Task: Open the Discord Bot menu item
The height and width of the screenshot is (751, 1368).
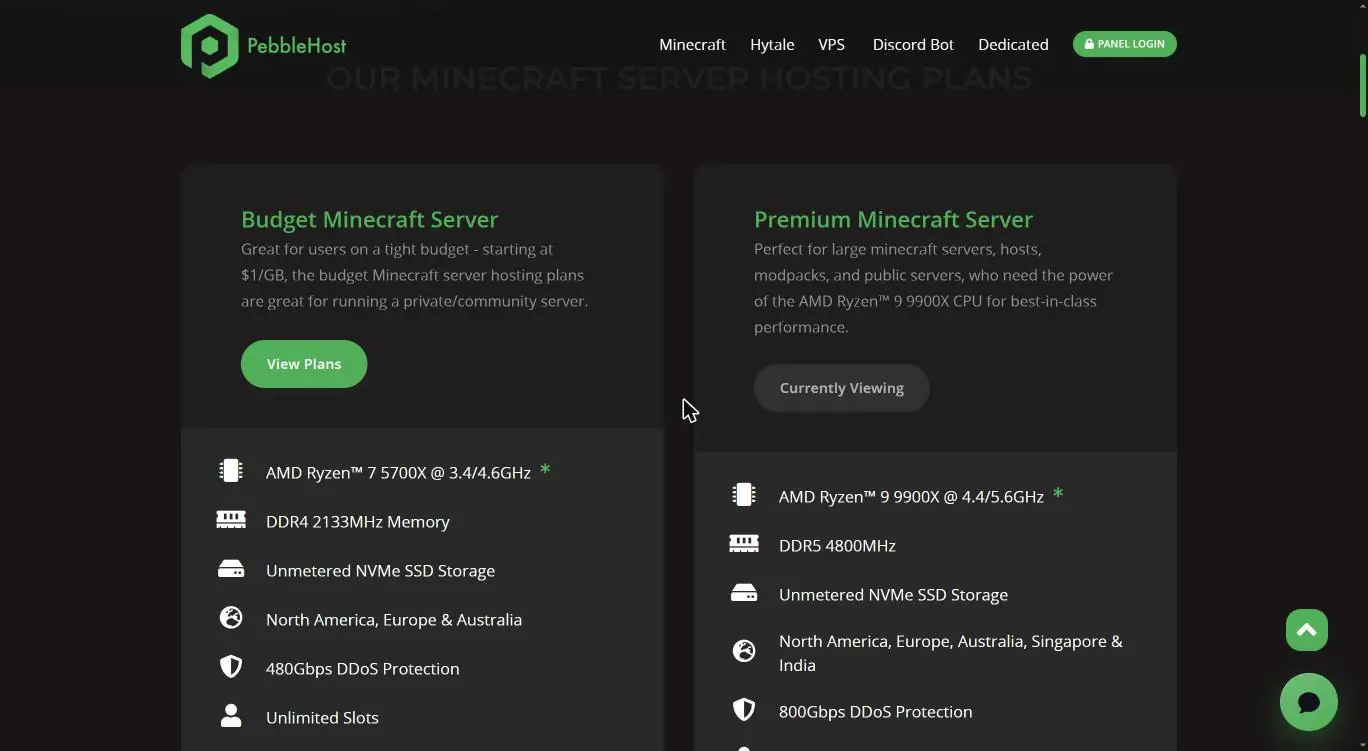Action: click(x=913, y=45)
